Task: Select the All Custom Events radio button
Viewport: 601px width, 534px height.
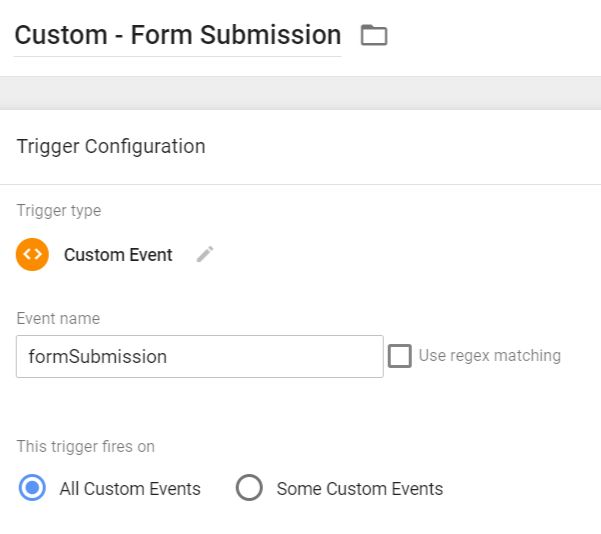Action: click(x=32, y=488)
